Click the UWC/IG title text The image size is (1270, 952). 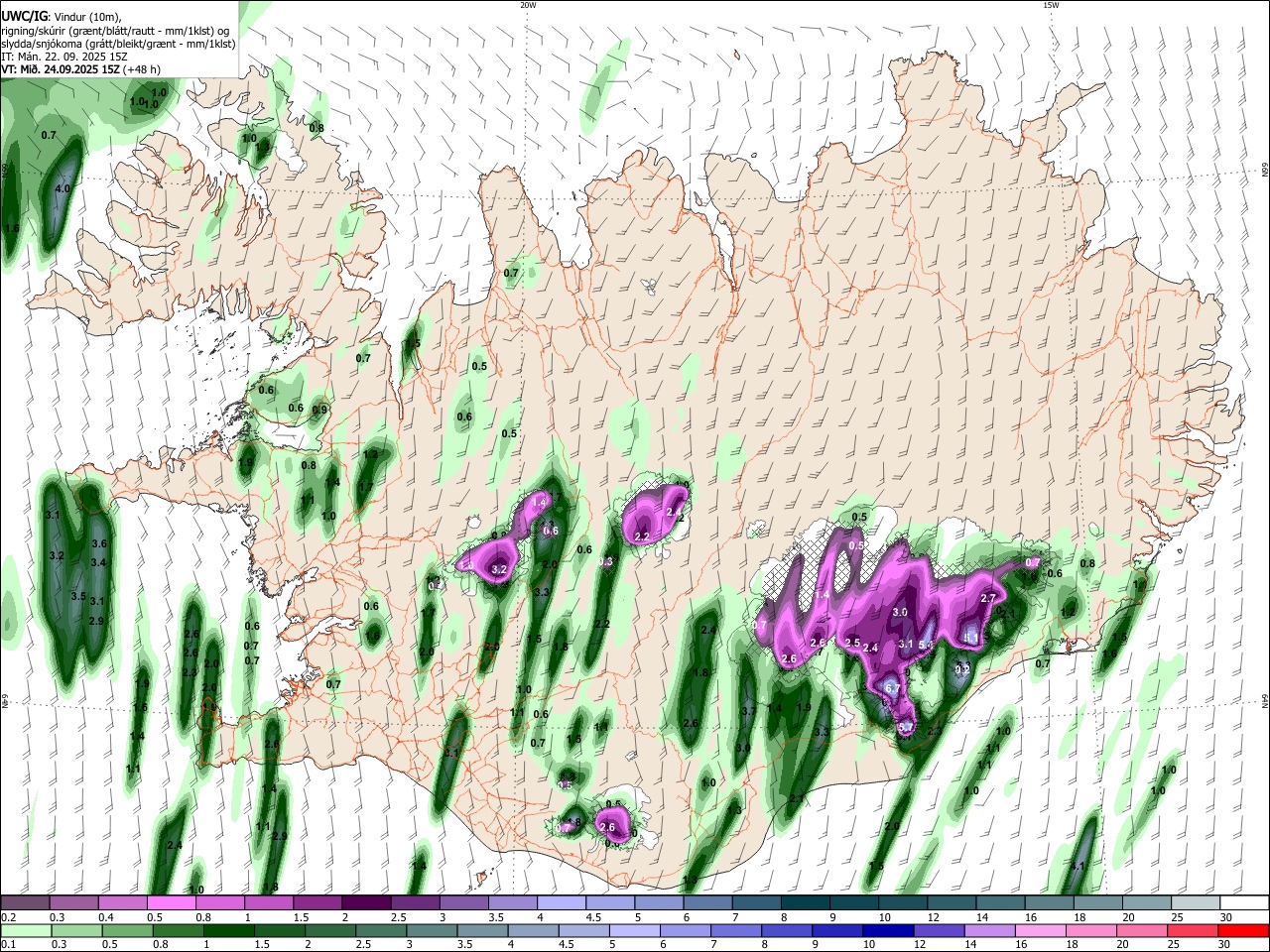[24, 16]
